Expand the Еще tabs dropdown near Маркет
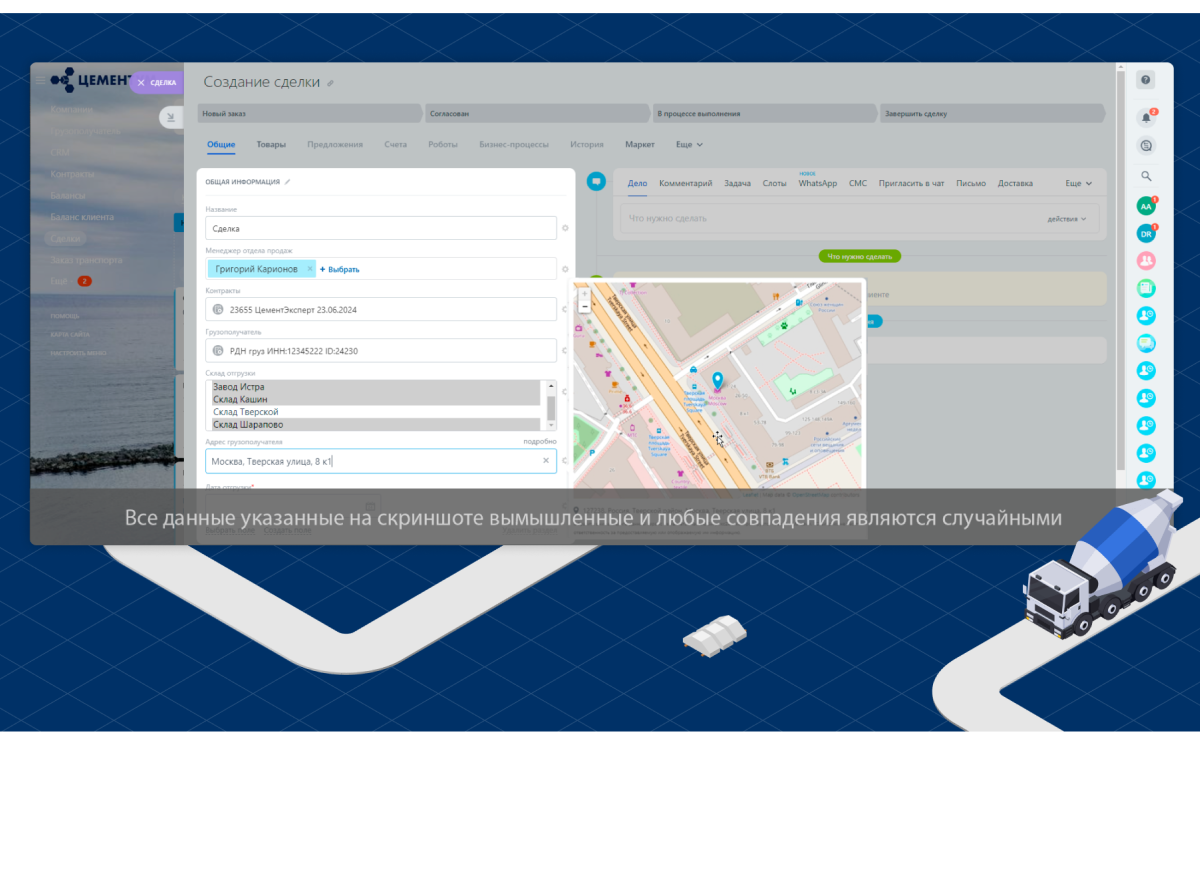1200x892 pixels. (x=689, y=145)
